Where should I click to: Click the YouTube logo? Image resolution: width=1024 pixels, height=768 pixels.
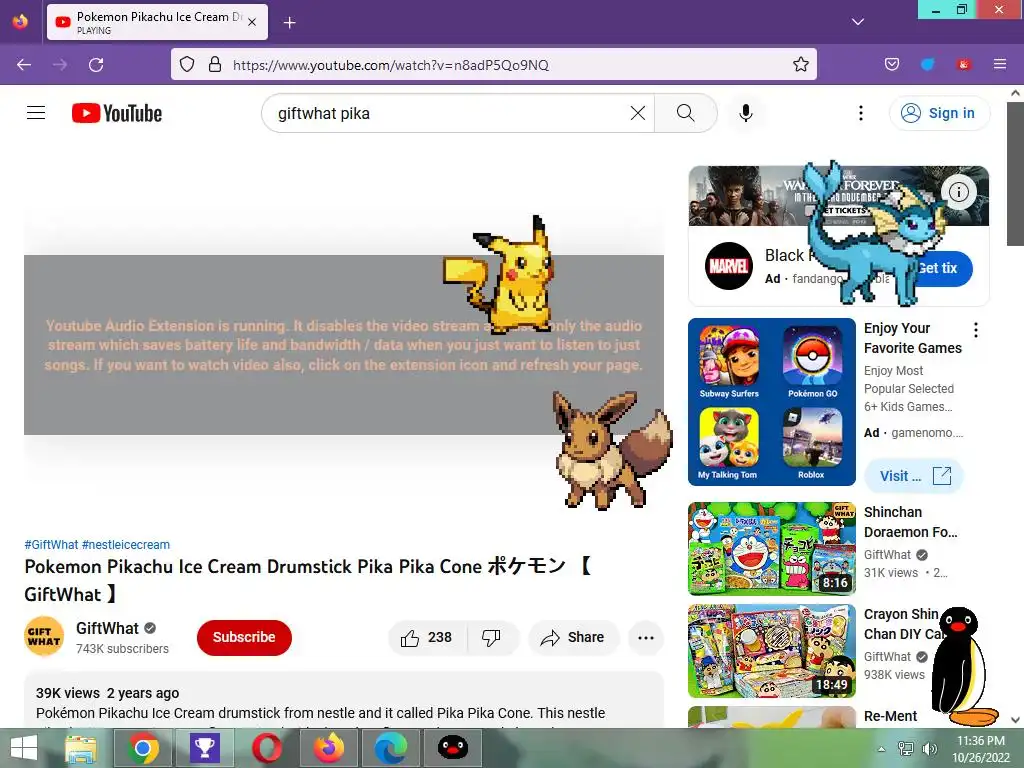pyautogui.click(x=117, y=113)
